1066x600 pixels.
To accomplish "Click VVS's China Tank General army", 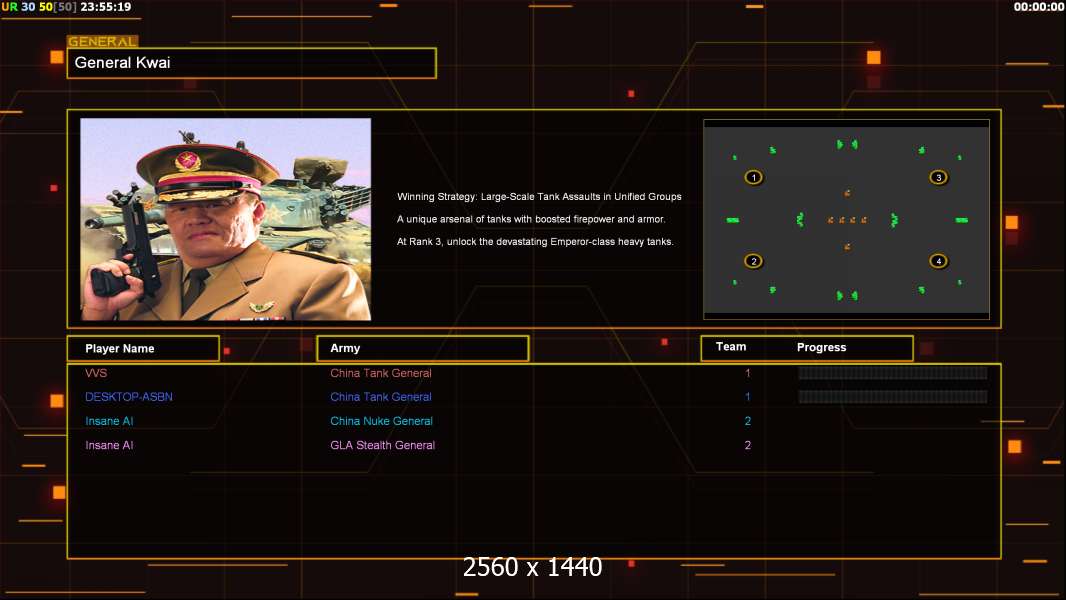I will (x=381, y=373).
